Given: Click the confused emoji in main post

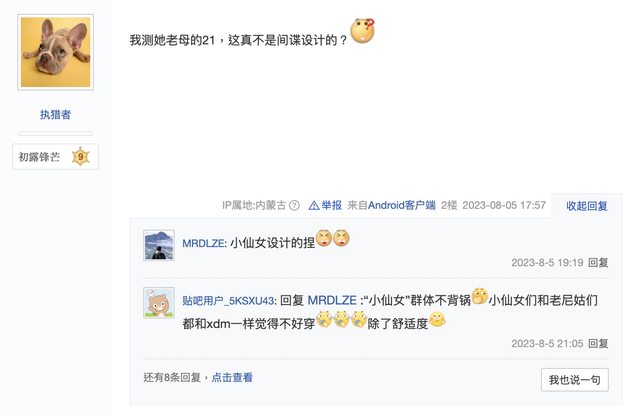Looking at the screenshot, I should [363, 31].
